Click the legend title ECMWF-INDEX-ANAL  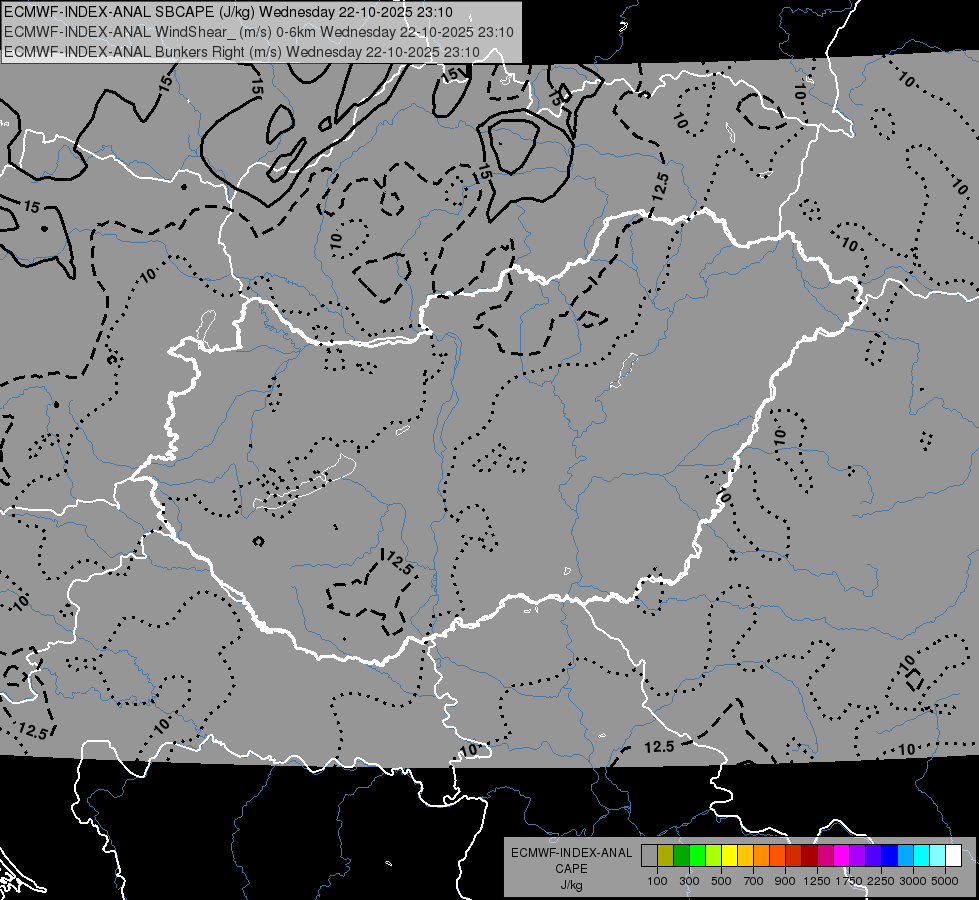571,853
